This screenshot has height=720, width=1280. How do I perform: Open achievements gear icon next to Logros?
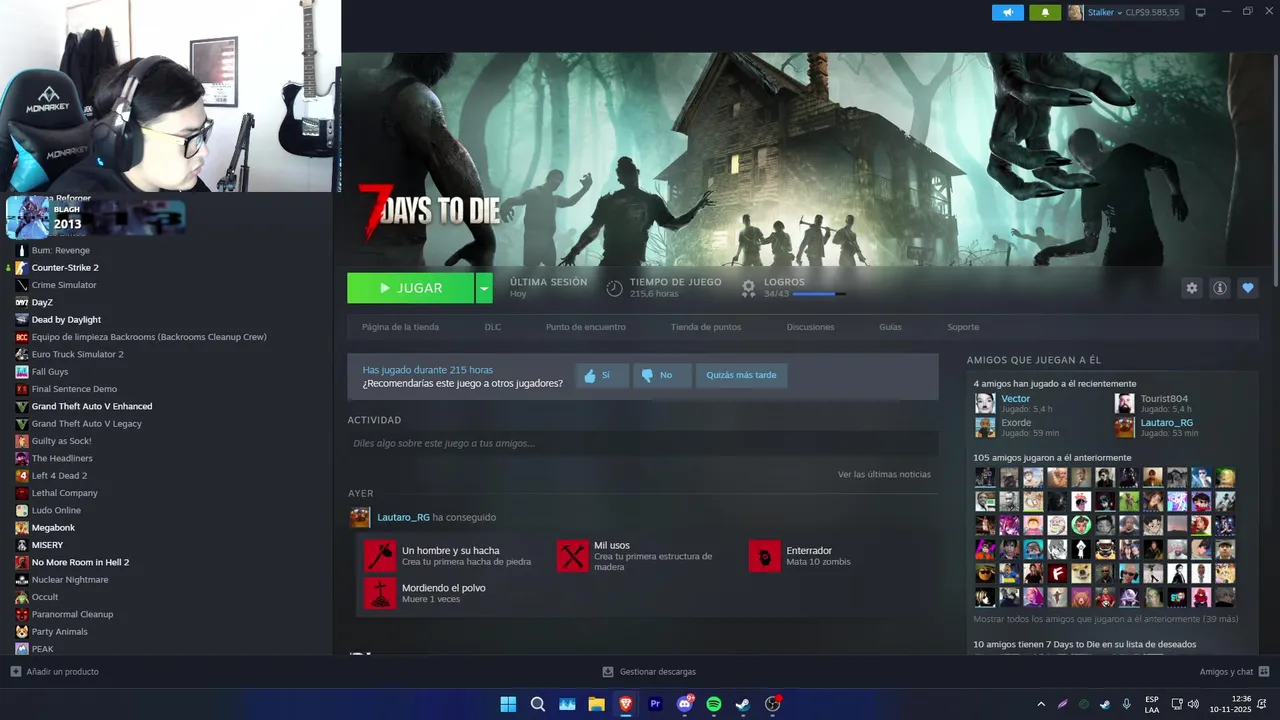click(748, 288)
